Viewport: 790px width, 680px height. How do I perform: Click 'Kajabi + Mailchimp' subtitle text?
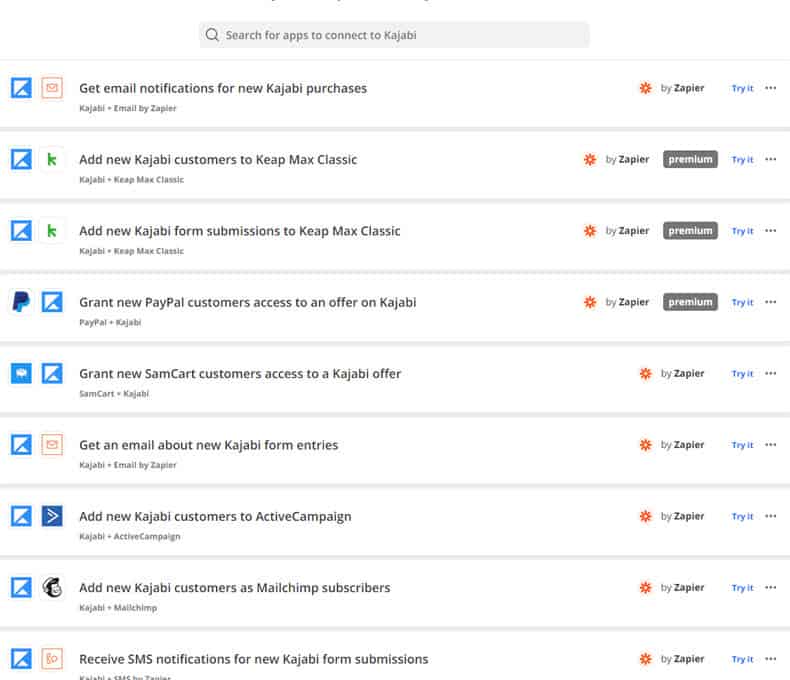click(x=118, y=608)
